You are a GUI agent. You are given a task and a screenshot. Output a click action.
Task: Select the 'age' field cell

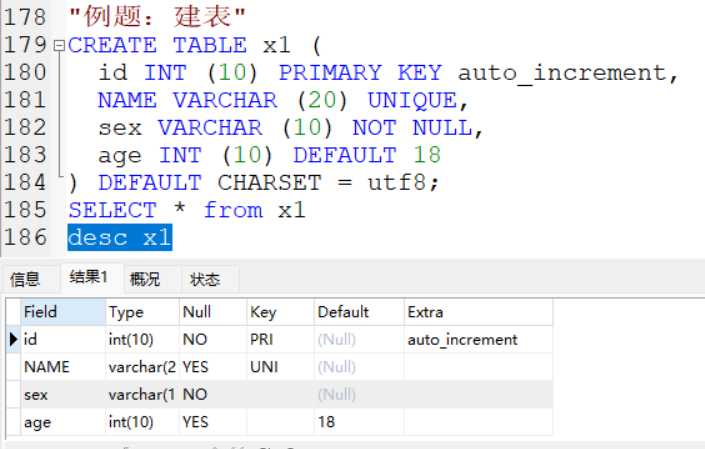click(63, 422)
